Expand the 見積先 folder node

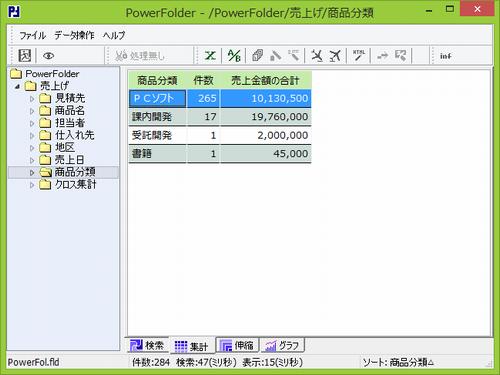point(32,99)
